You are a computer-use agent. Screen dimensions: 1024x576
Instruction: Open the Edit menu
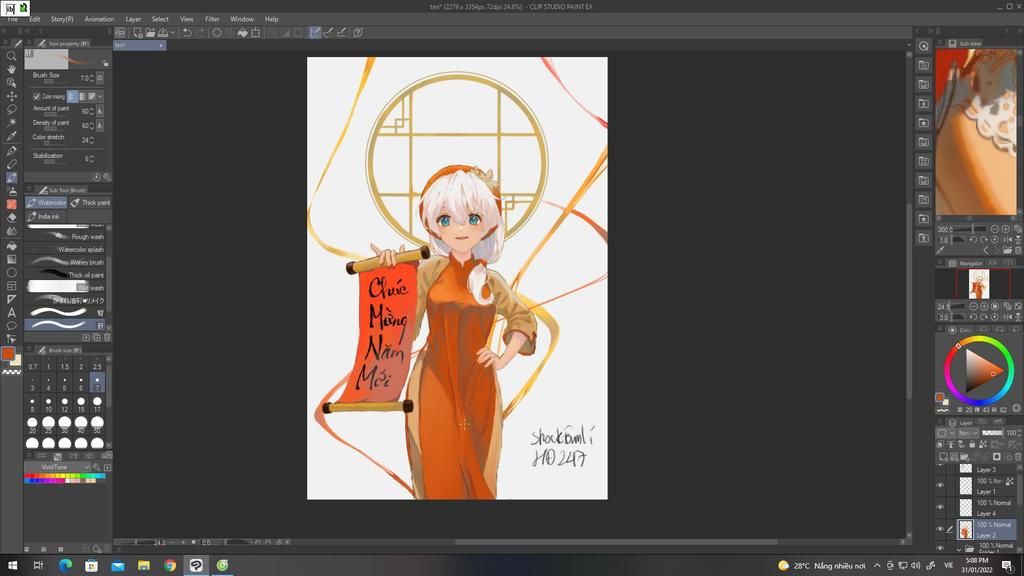35,19
